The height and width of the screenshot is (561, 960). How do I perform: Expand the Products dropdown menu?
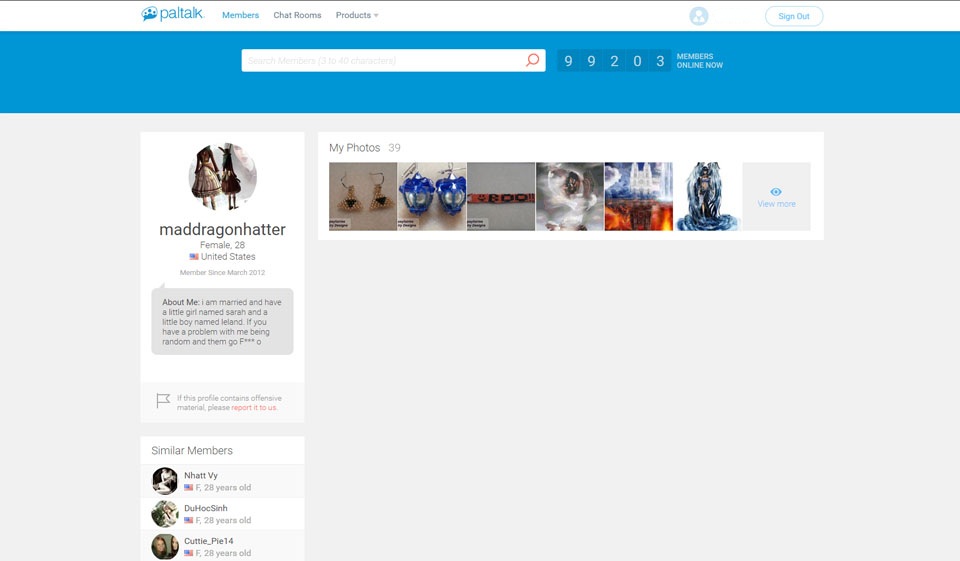[x=357, y=15]
